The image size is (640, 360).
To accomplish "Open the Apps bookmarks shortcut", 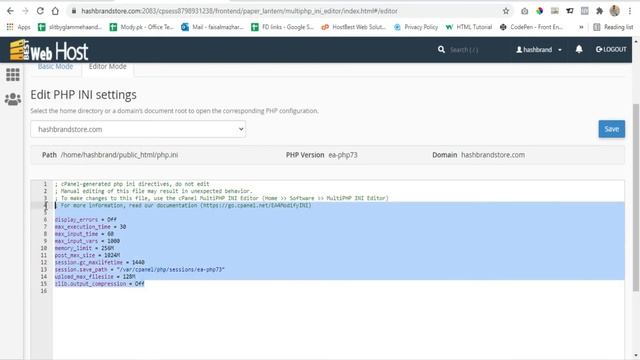I will (x=18, y=27).
